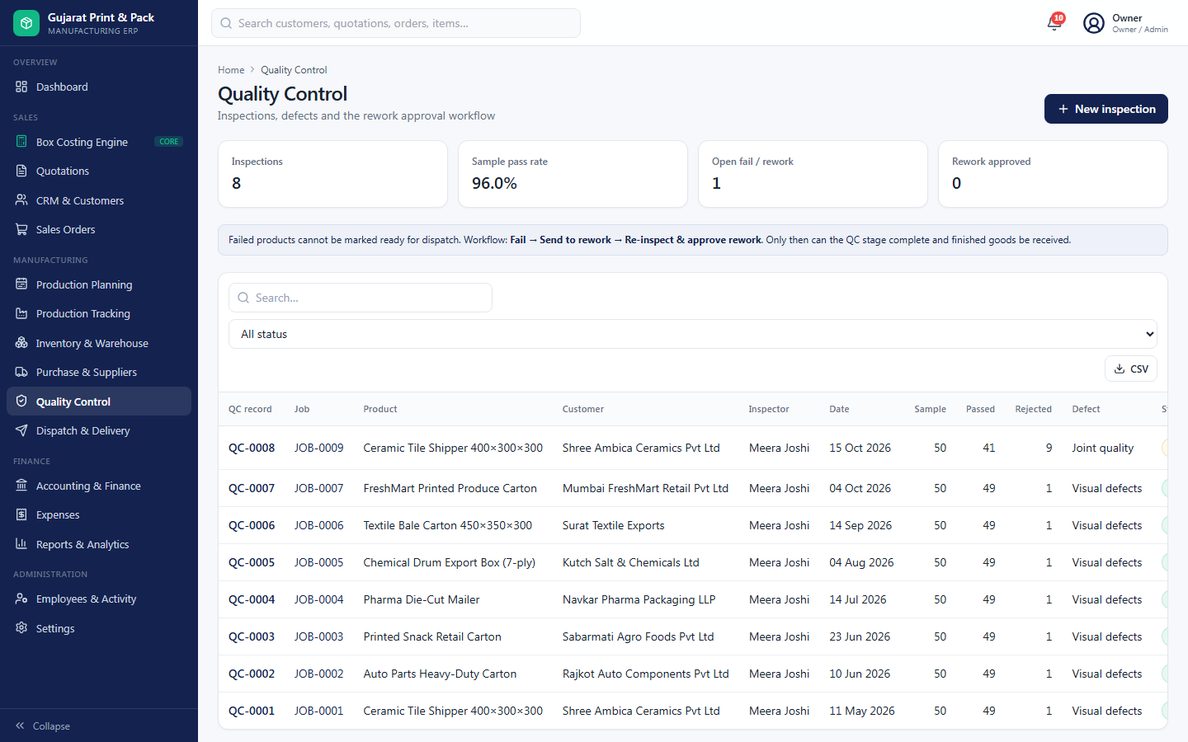Click FreshMart Printed Produce Carton product cell
This screenshot has width=1188, height=742.
pos(450,488)
